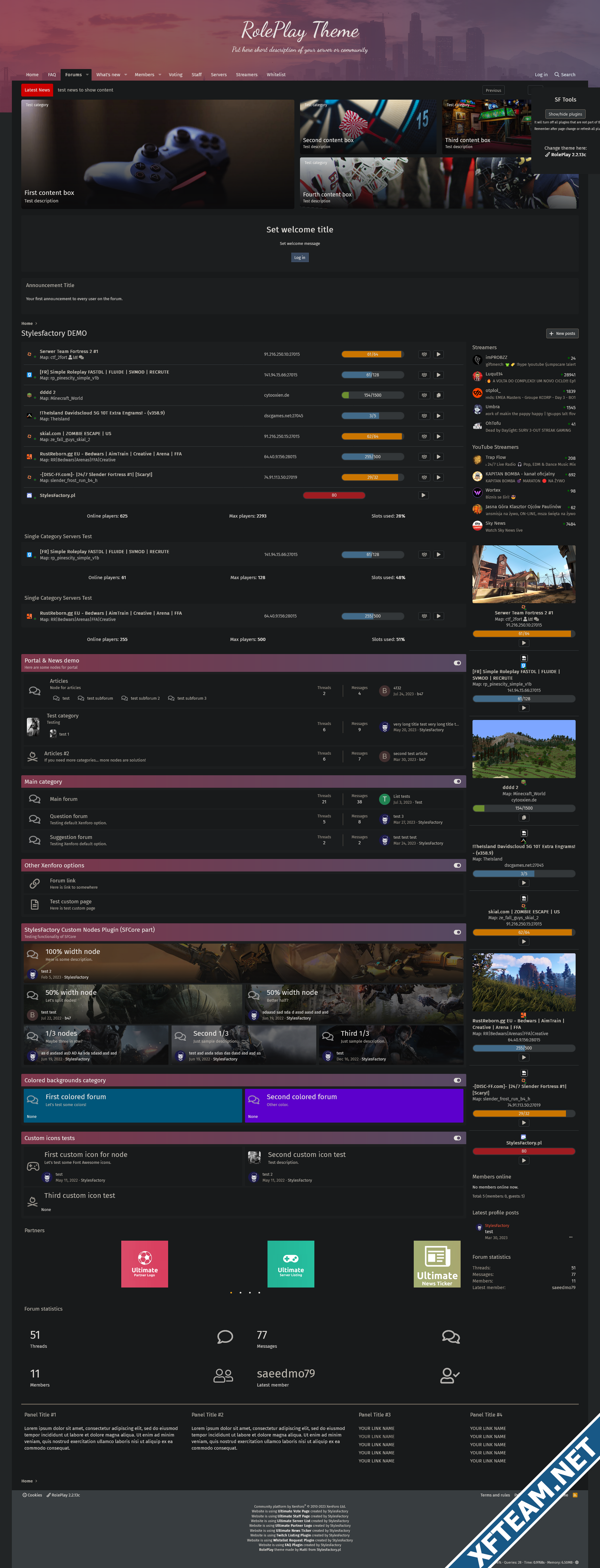The height and width of the screenshot is (1568, 600).
Task: Click the Cookies link in the footer
Action: pos(32,1495)
